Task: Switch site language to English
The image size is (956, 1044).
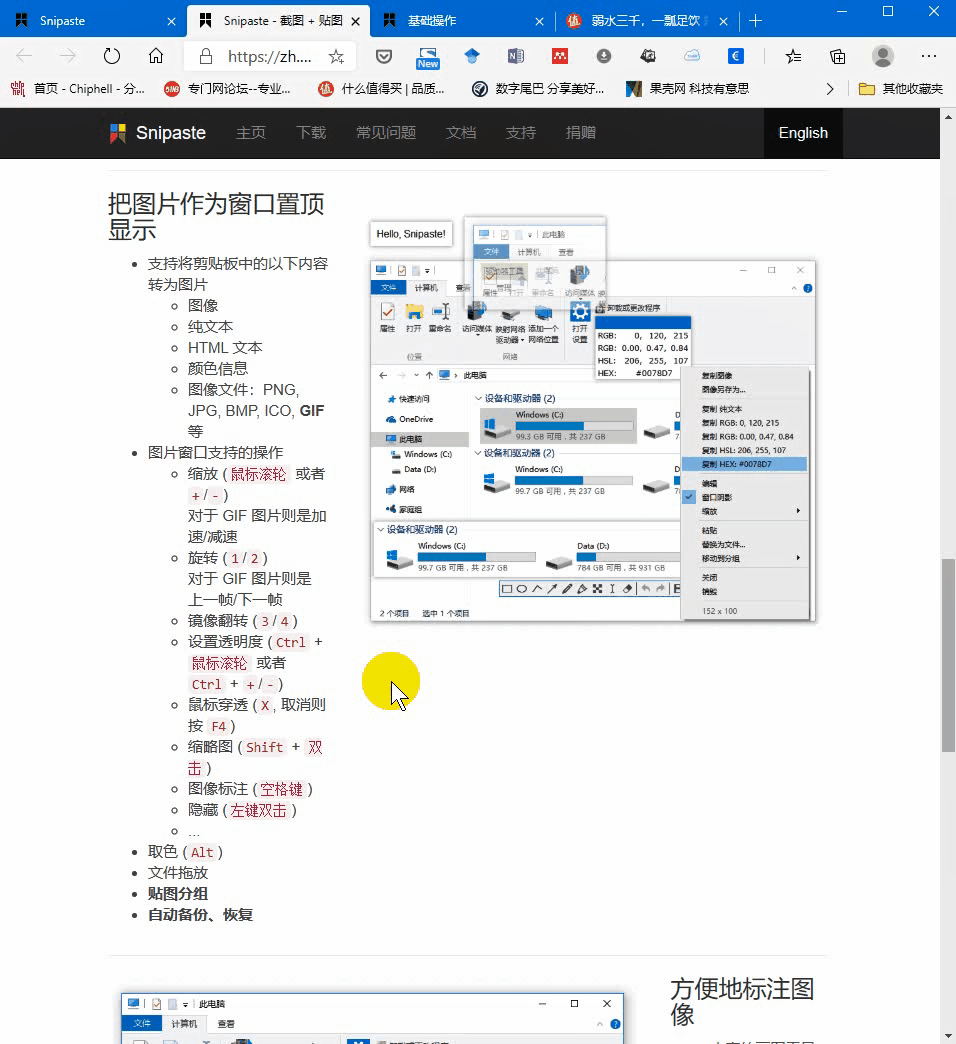Action: pos(803,132)
